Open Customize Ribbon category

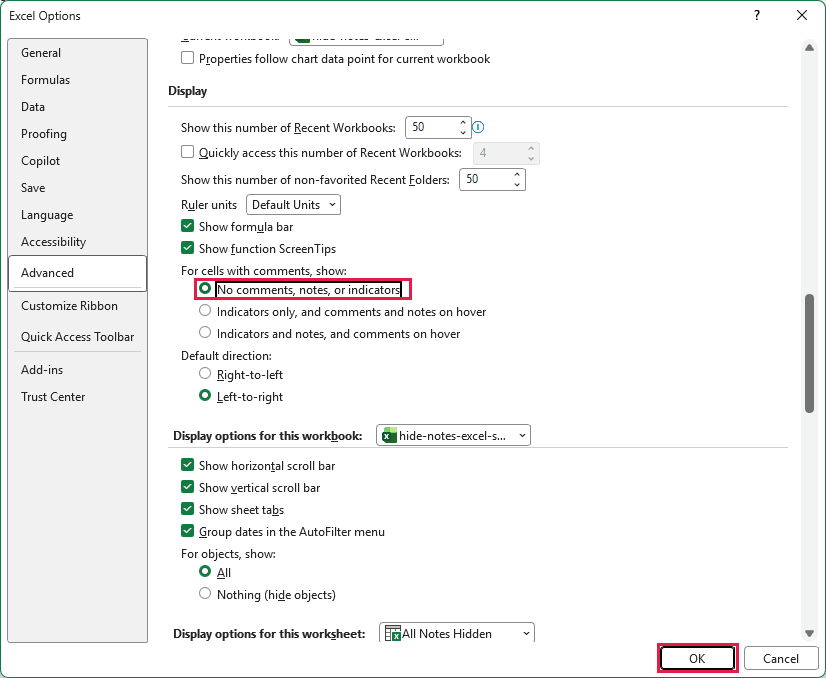[x=77, y=306]
